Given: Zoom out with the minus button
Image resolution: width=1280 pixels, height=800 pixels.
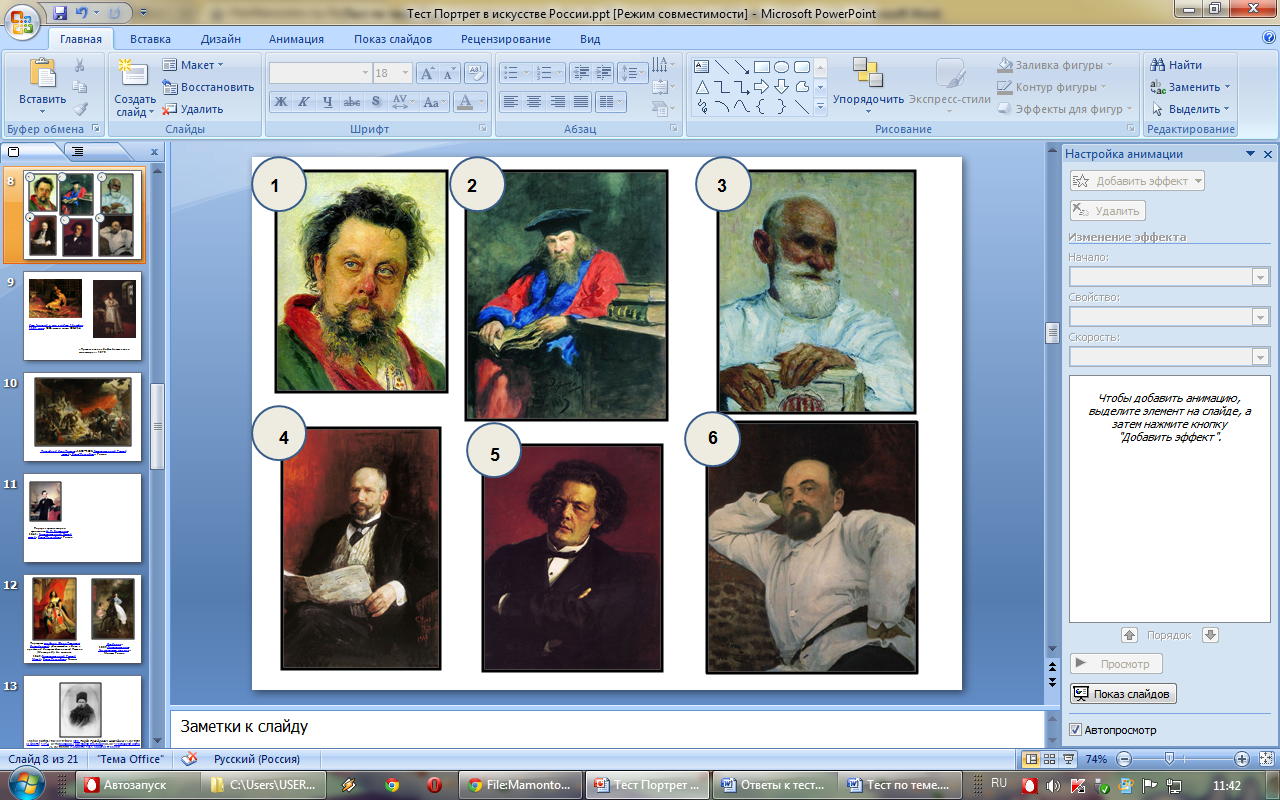Looking at the screenshot, I should tap(1123, 759).
